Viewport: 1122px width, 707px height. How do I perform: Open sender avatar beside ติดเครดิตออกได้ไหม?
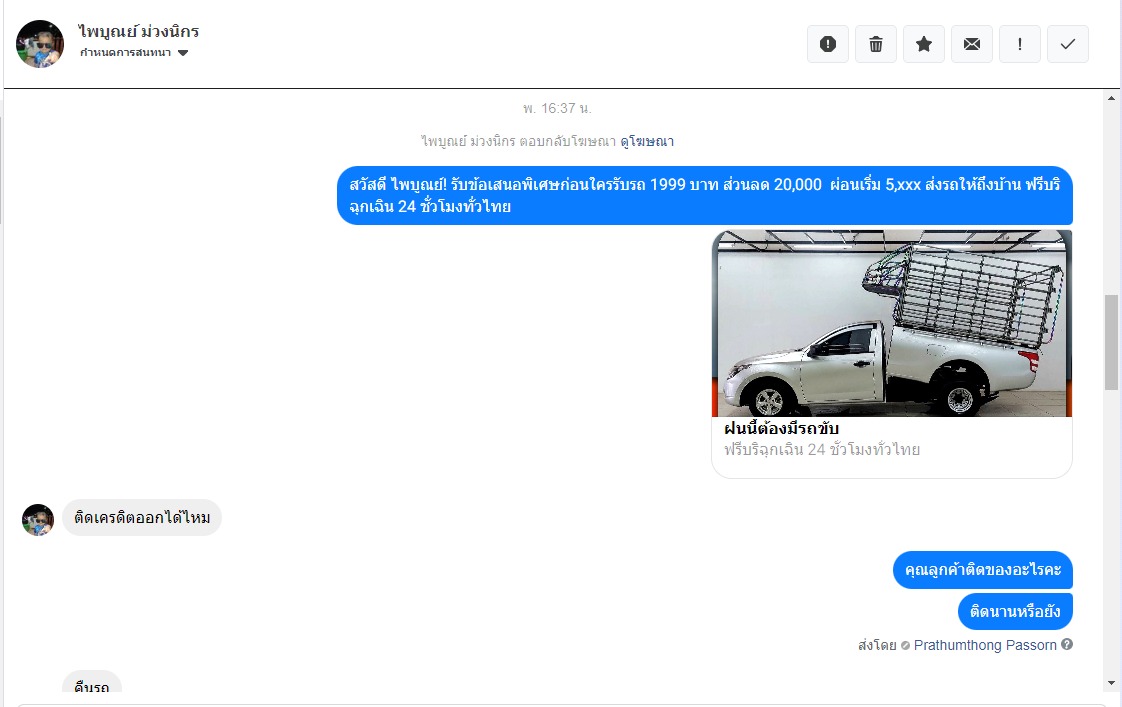38,520
